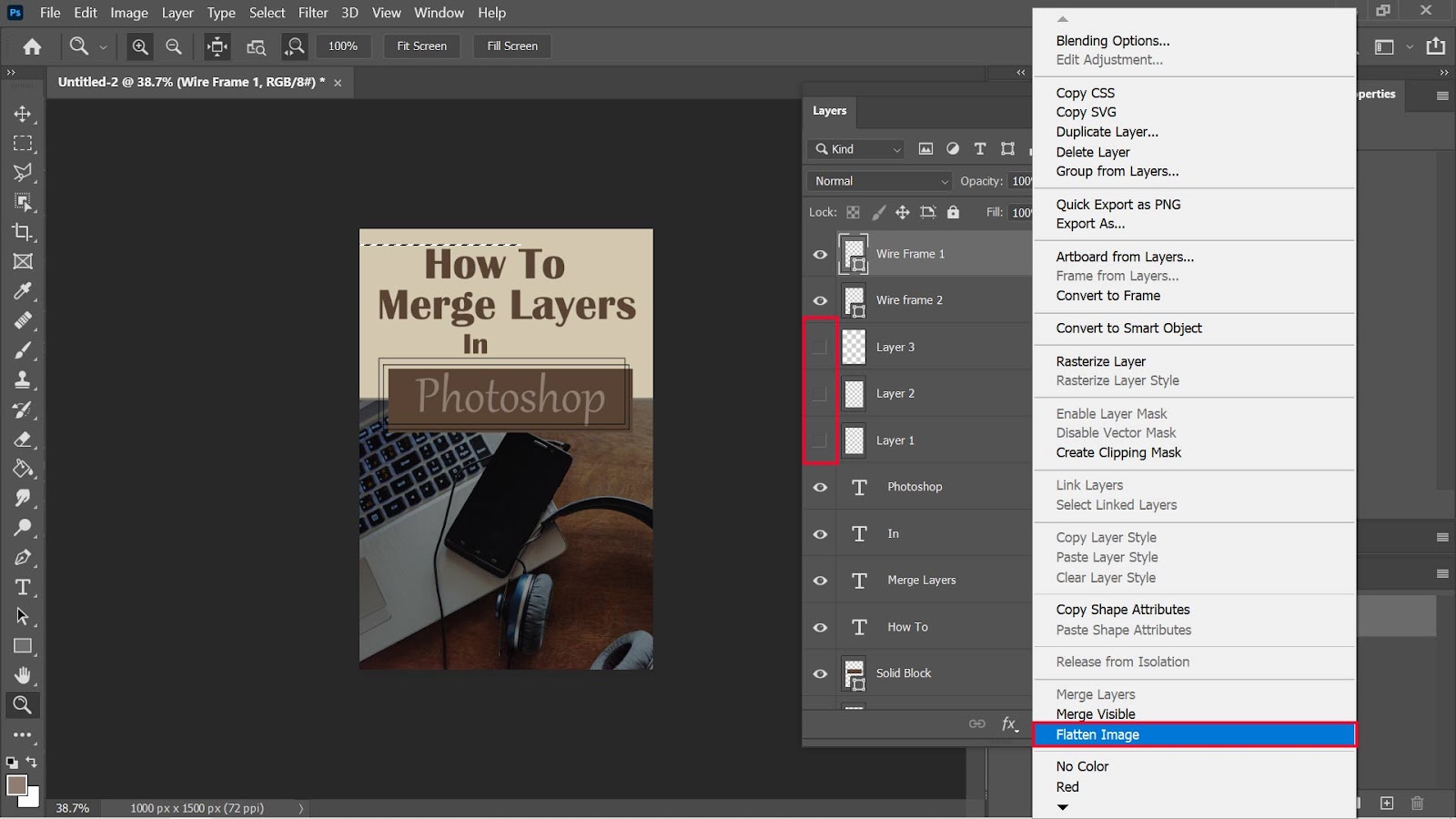Open the Kind layer filter dropdown
The image size is (1456, 819).
pos(857,149)
